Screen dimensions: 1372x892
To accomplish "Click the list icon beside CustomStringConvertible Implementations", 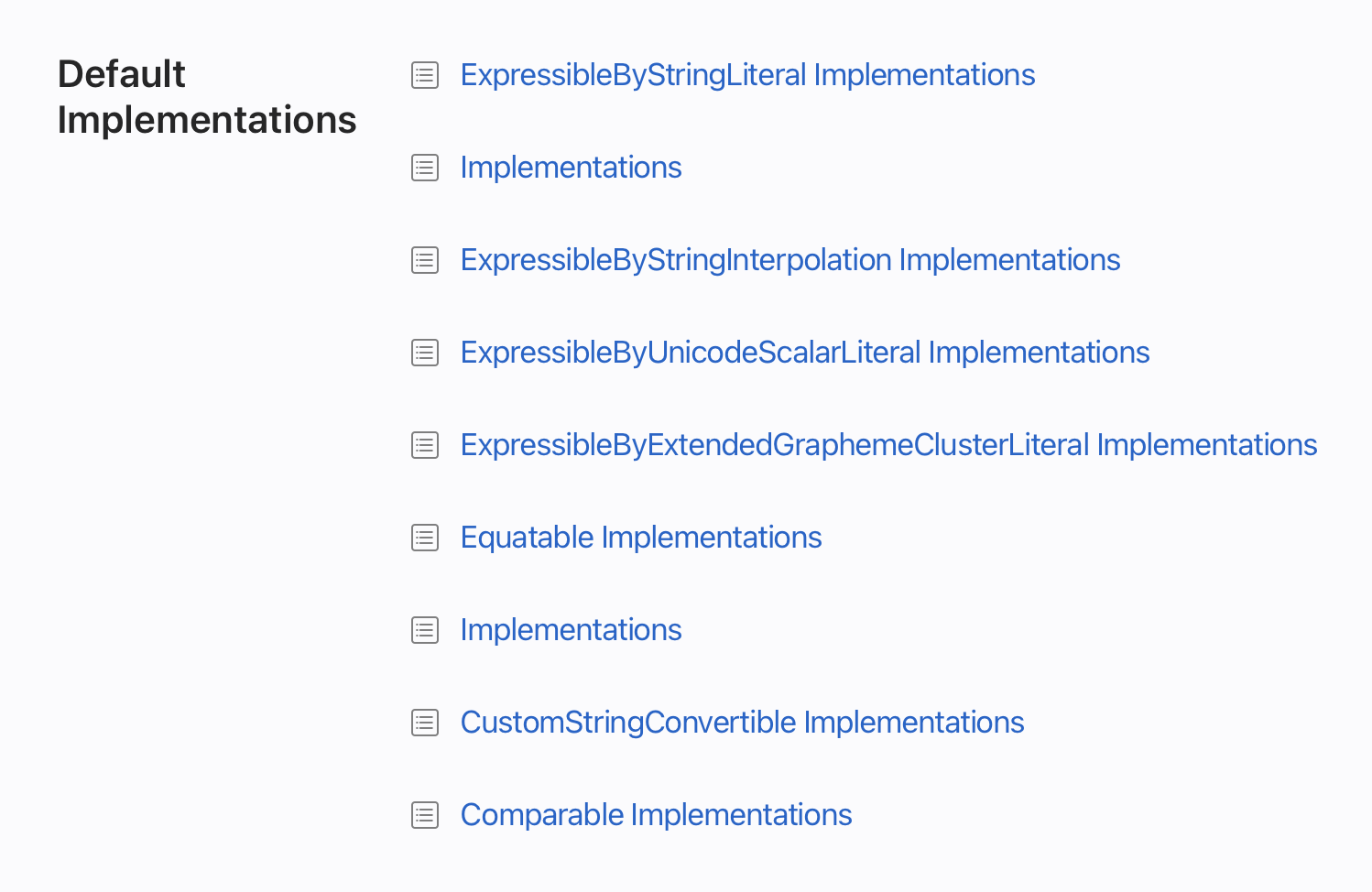I will pyautogui.click(x=425, y=723).
